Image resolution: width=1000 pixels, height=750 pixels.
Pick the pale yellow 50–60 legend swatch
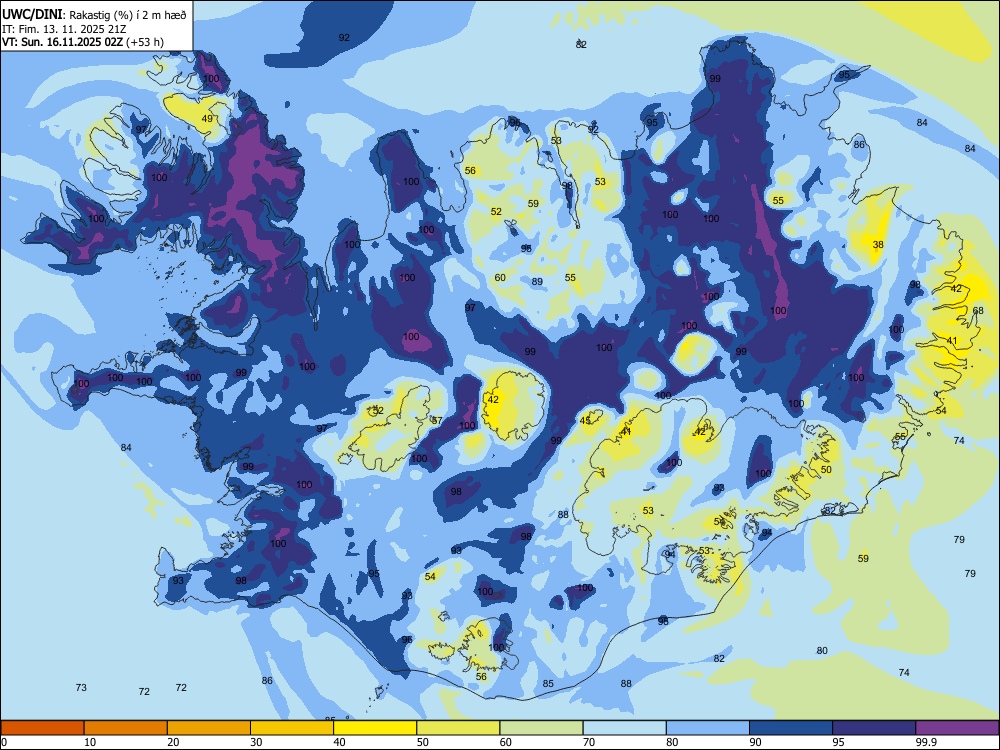click(459, 728)
